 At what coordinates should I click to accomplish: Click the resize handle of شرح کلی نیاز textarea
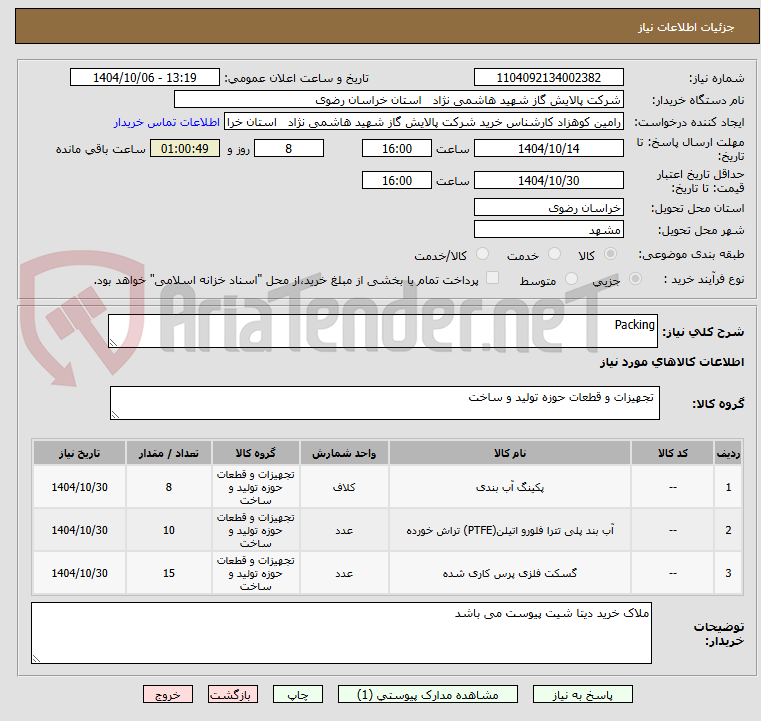click(x=113, y=343)
